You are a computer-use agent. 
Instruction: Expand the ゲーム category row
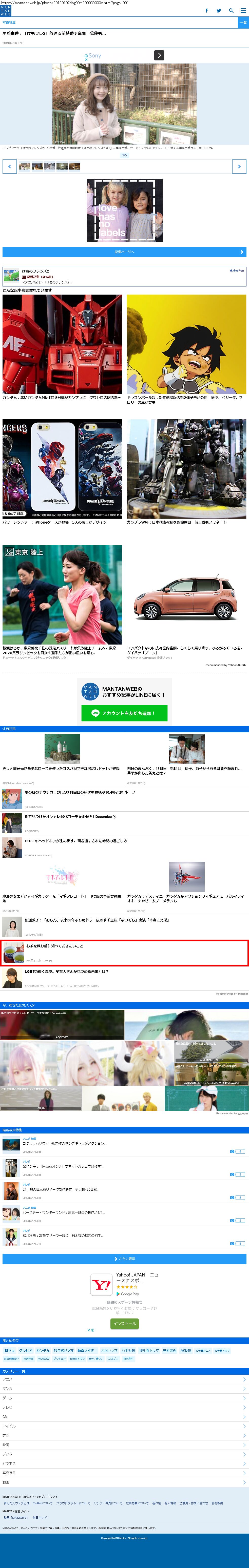(x=124, y=1398)
